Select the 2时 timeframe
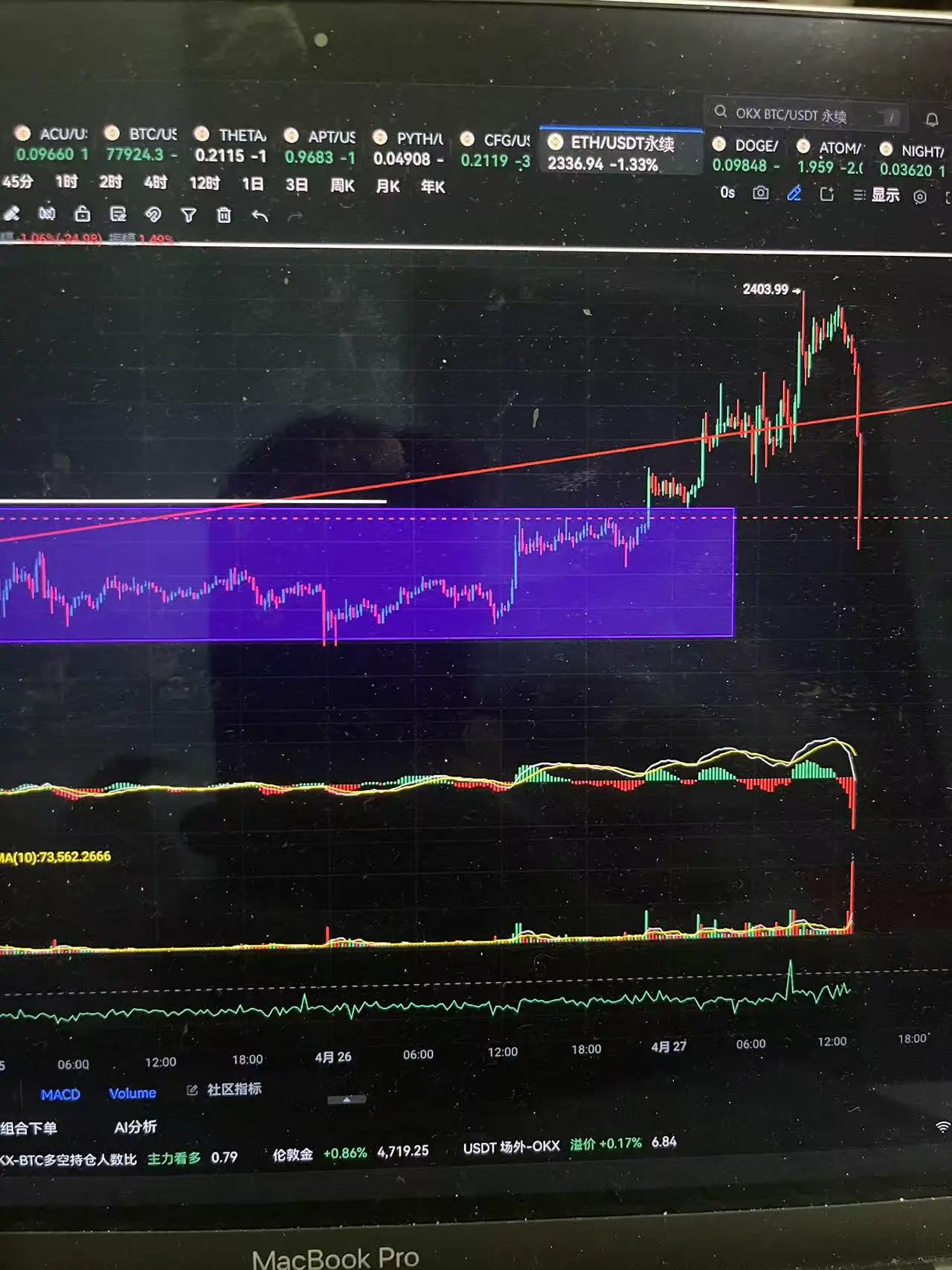Viewport: 952px width, 1270px height. (x=111, y=182)
